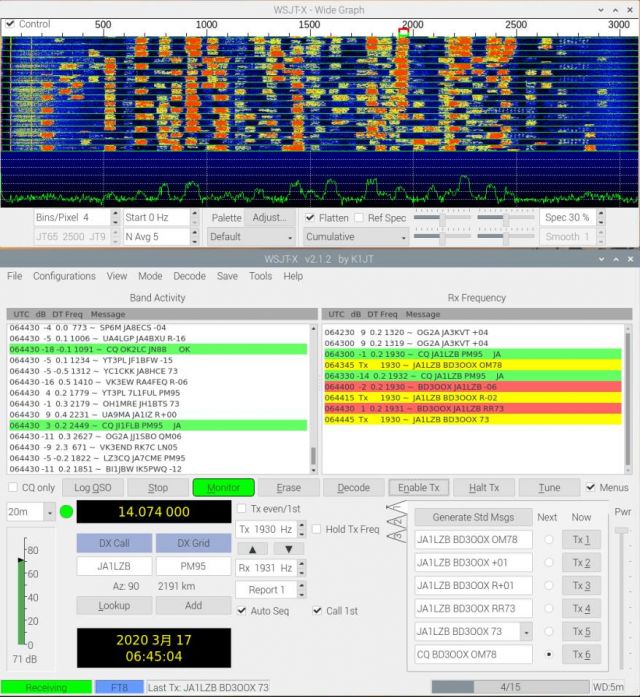Enable the Ref Spec checkbox
Image resolution: width=640 pixels, height=697 pixels.
point(359,218)
